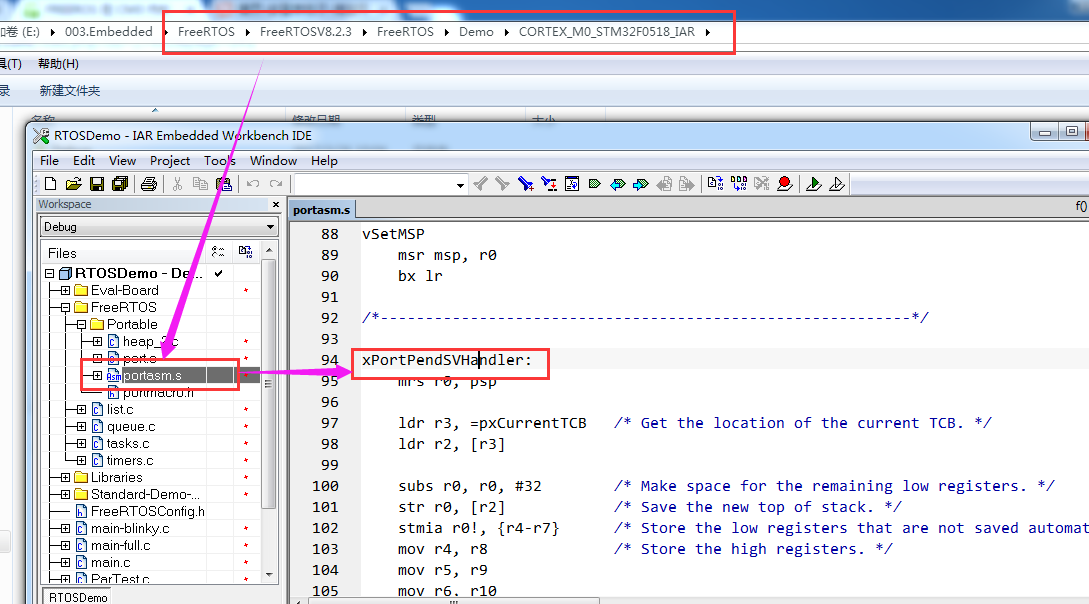The height and width of the screenshot is (604, 1089).
Task: Jump to the next bookmark
Action: [x=640, y=184]
